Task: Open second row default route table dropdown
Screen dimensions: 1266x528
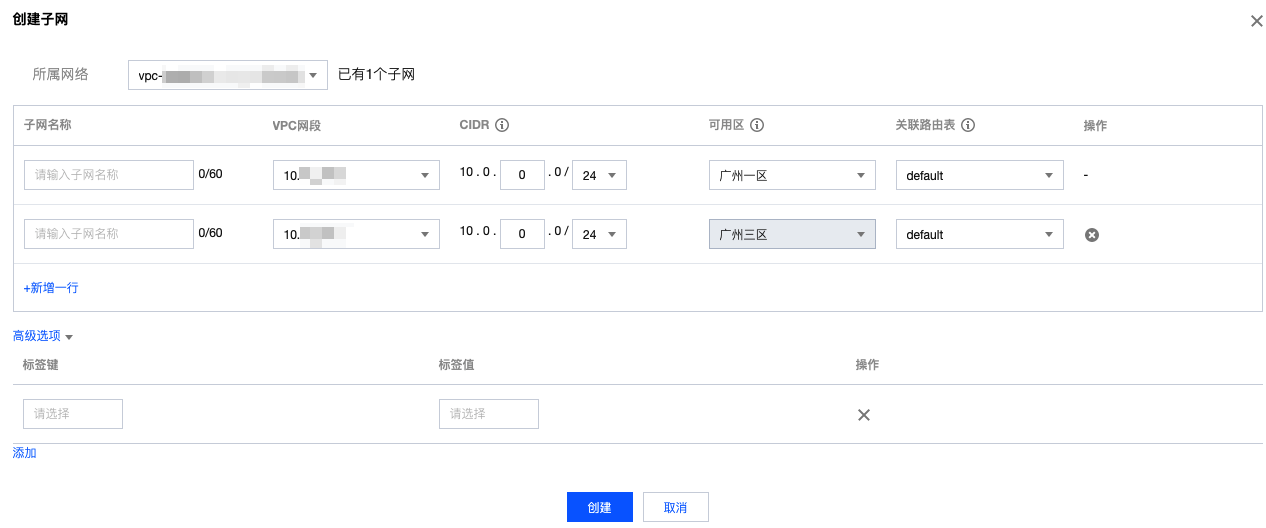Action: pyautogui.click(x=979, y=234)
